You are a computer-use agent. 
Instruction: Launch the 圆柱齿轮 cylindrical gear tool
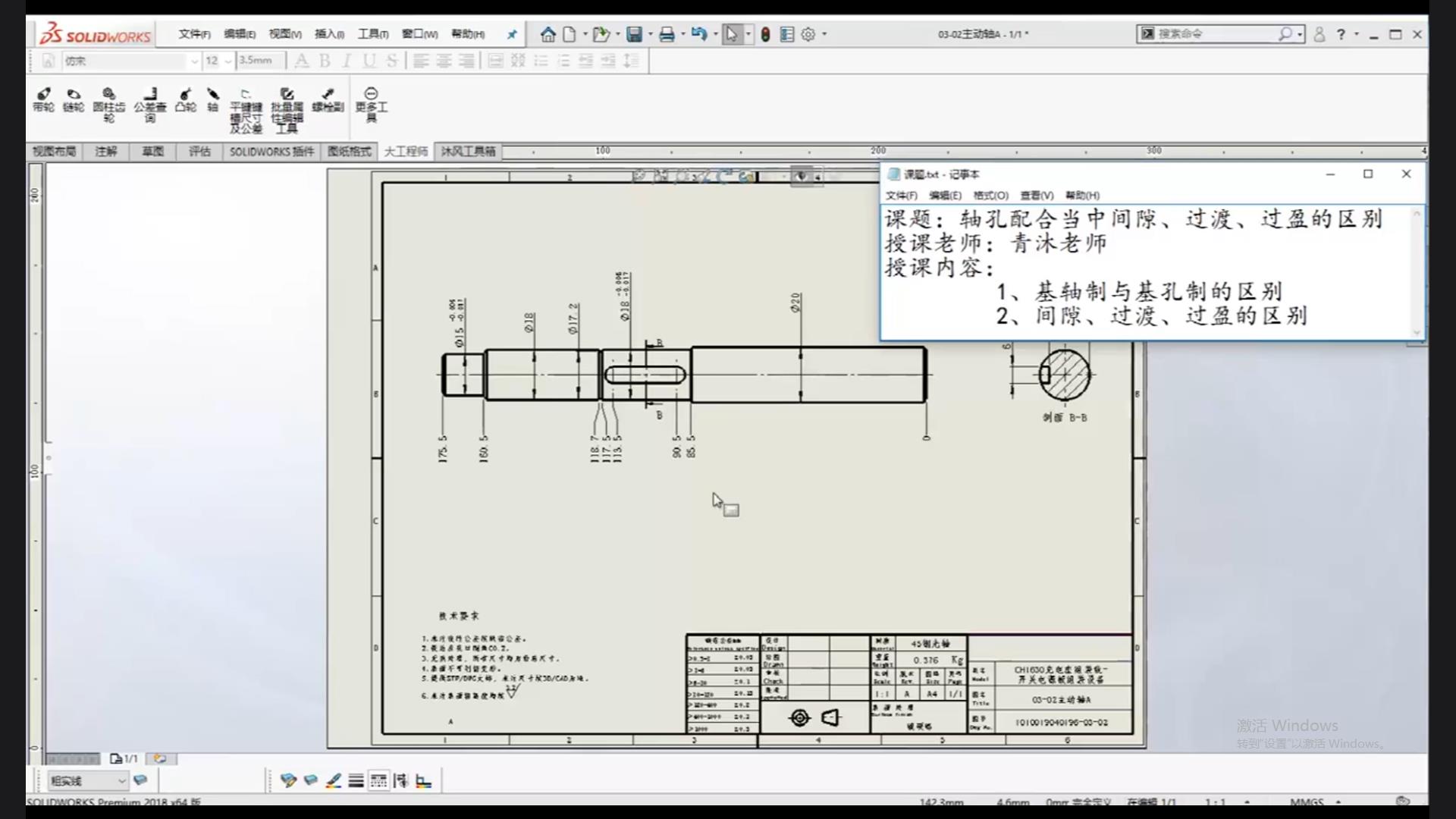click(109, 105)
